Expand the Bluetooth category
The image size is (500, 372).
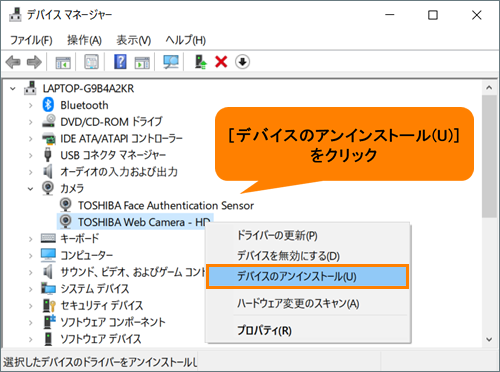point(31,105)
